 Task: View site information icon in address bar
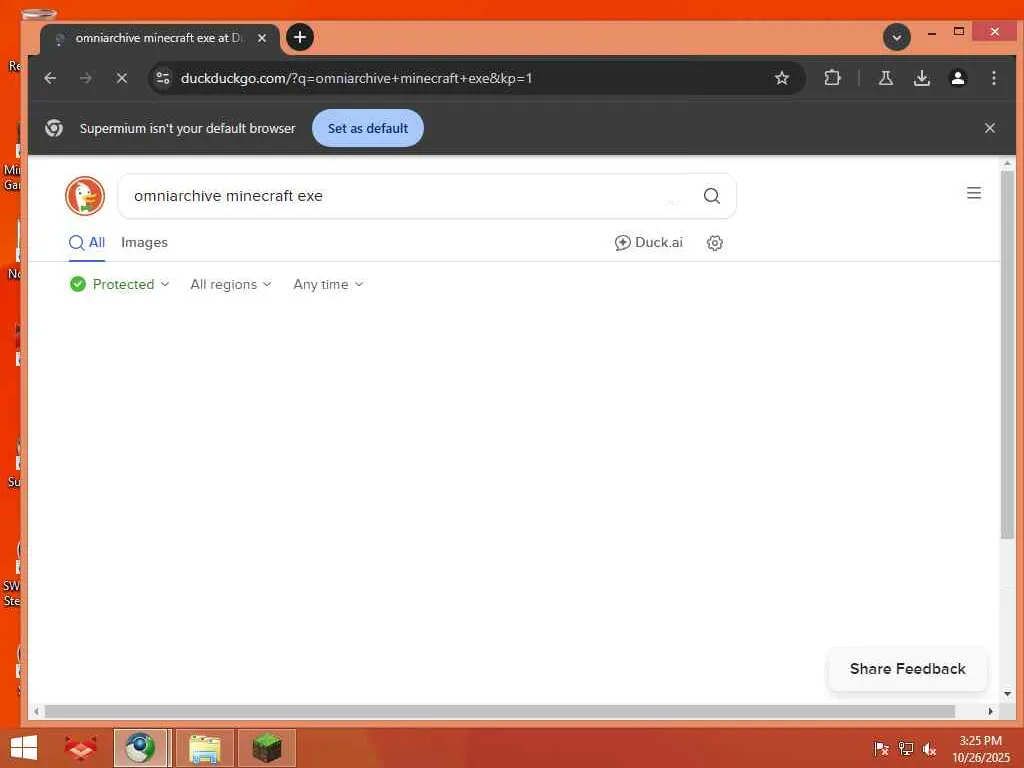point(163,78)
